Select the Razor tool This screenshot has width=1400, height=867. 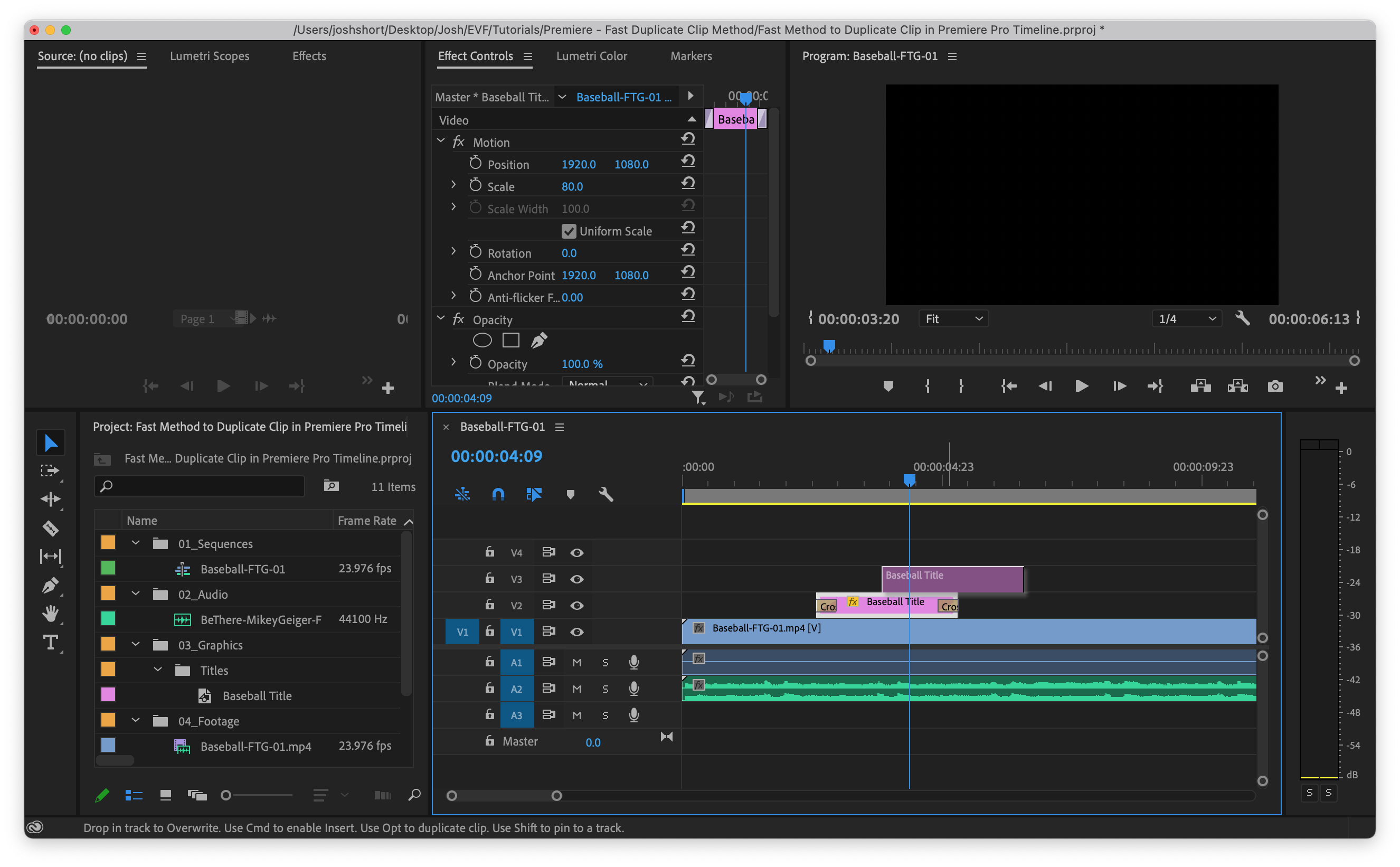pyautogui.click(x=51, y=528)
